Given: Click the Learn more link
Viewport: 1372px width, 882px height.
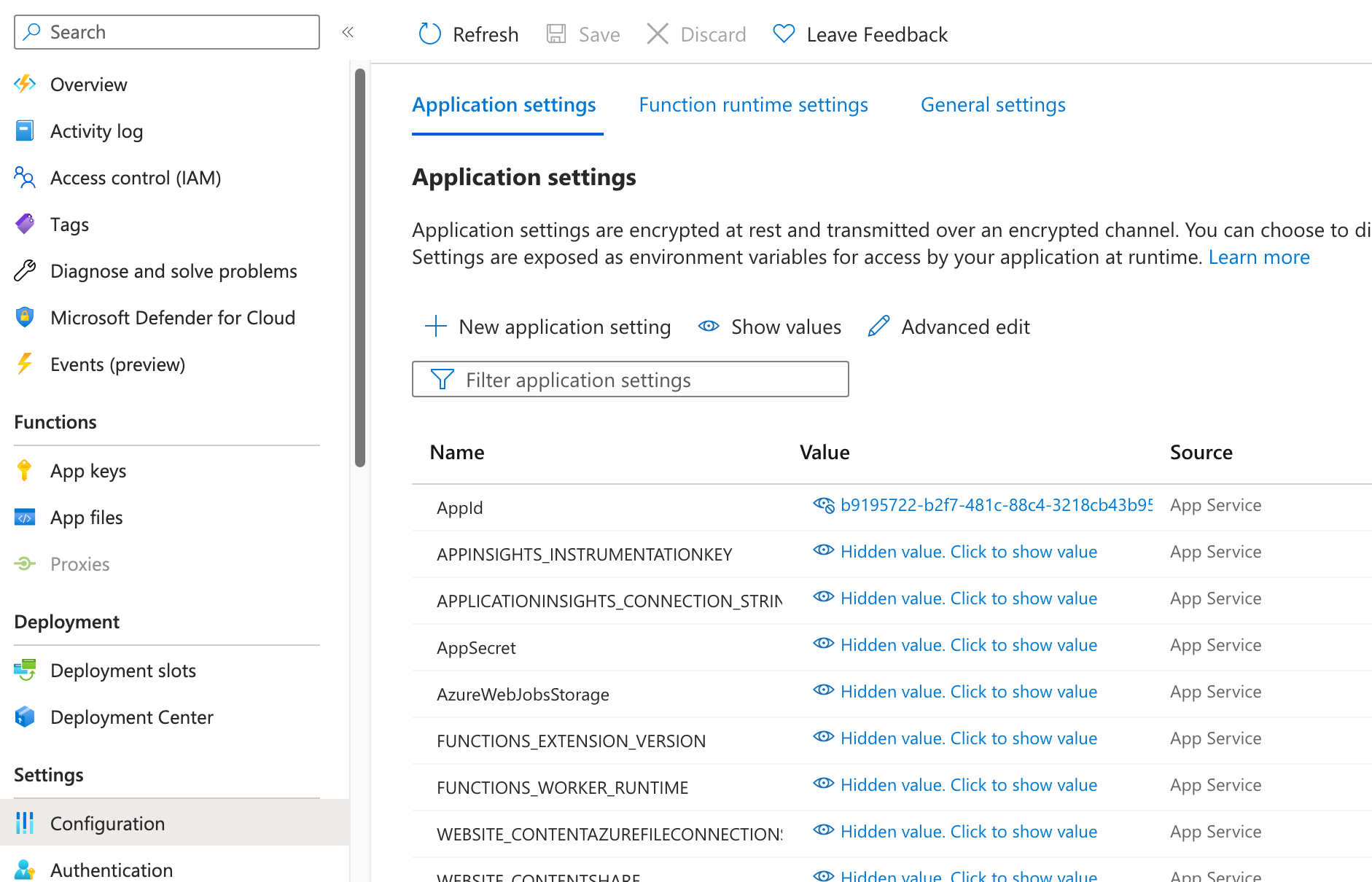Looking at the screenshot, I should coord(1258,257).
